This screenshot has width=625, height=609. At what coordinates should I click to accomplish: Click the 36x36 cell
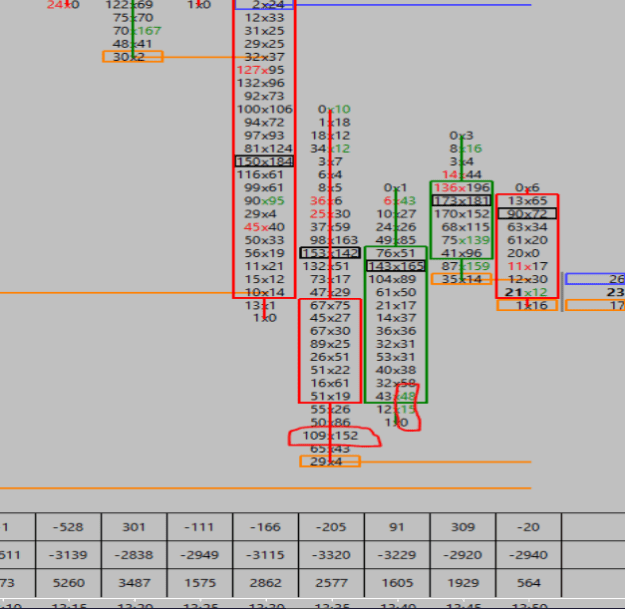tap(396, 331)
